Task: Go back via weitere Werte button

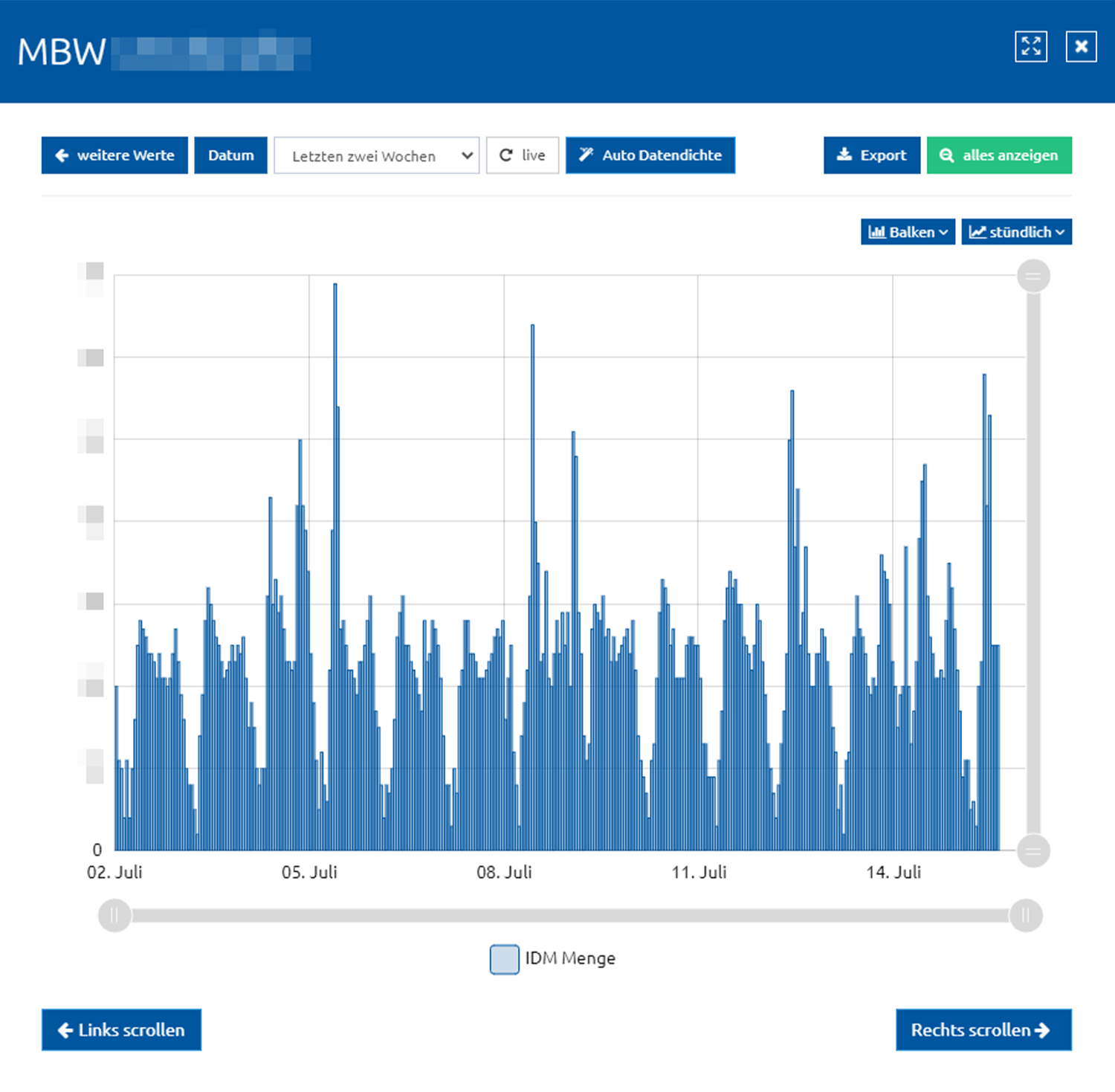Action: point(114,155)
